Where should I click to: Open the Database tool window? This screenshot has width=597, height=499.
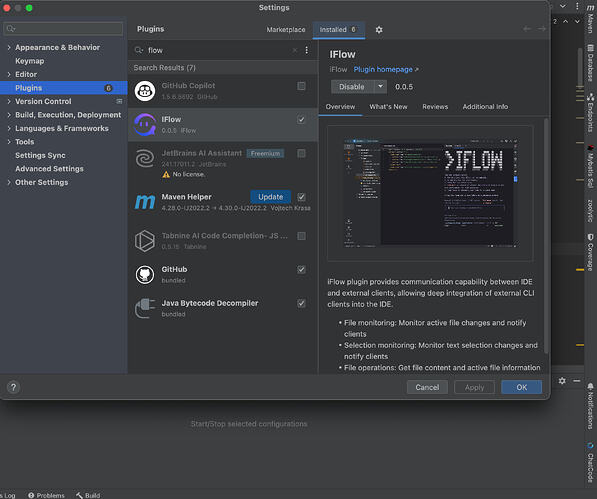(590, 63)
